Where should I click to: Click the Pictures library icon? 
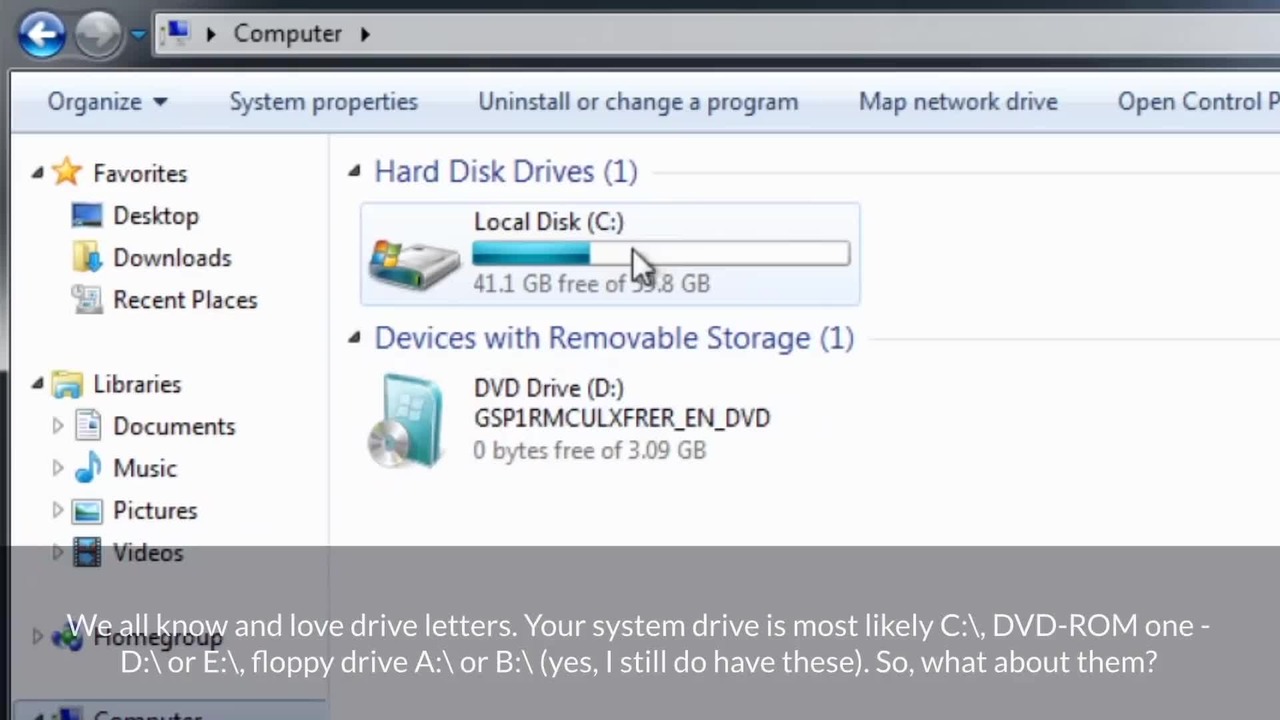(87, 511)
